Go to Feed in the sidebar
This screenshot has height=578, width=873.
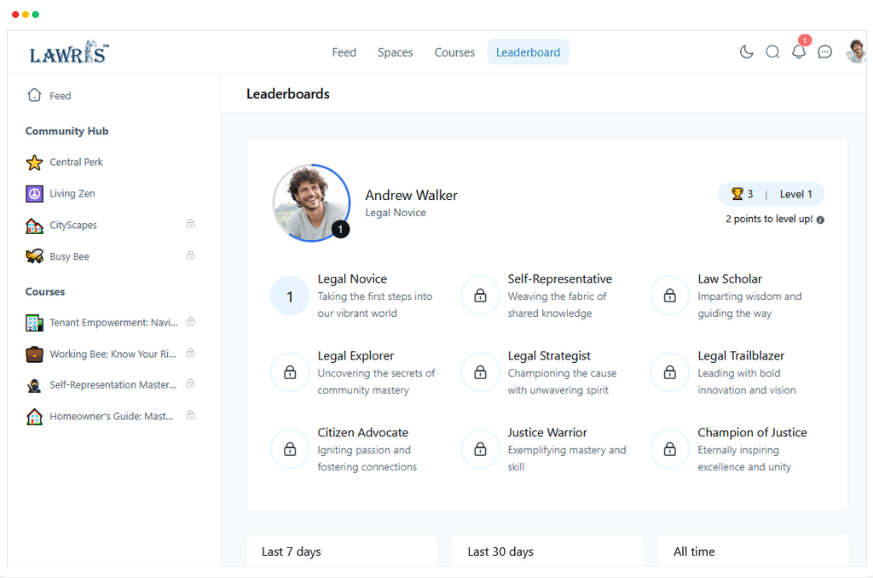(x=60, y=96)
